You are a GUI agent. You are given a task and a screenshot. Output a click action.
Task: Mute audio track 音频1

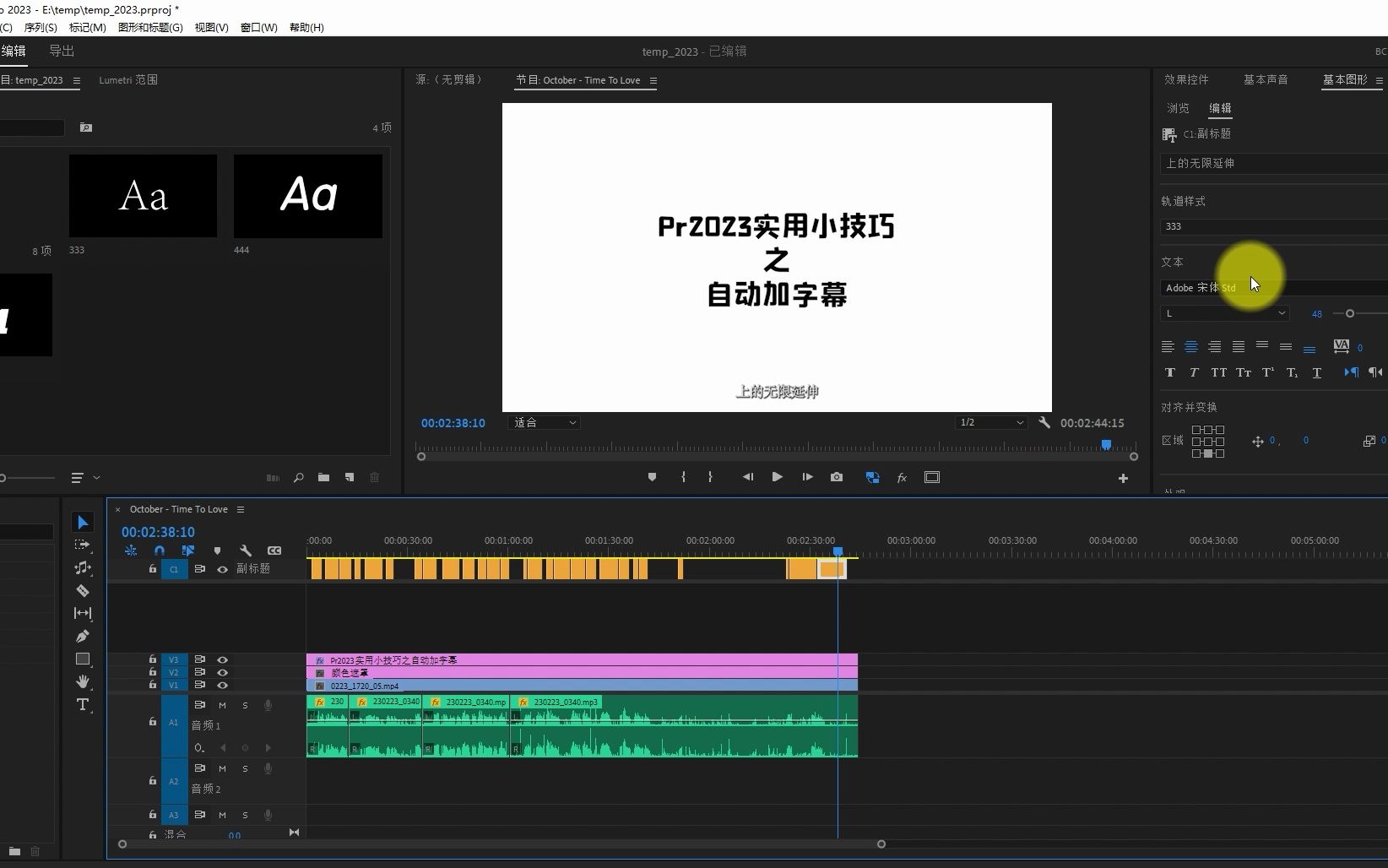pyautogui.click(x=222, y=705)
